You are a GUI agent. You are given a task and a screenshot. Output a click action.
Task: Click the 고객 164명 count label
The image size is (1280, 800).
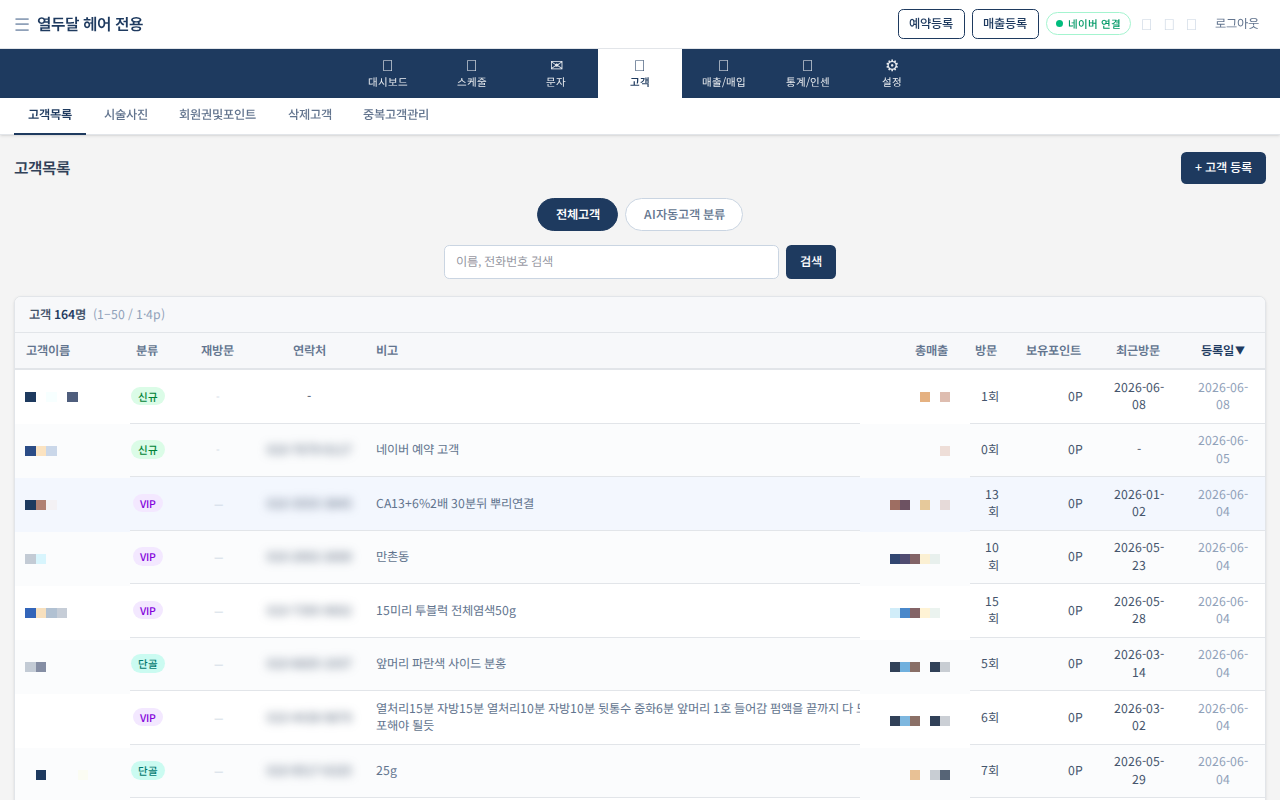pyautogui.click(x=57, y=315)
